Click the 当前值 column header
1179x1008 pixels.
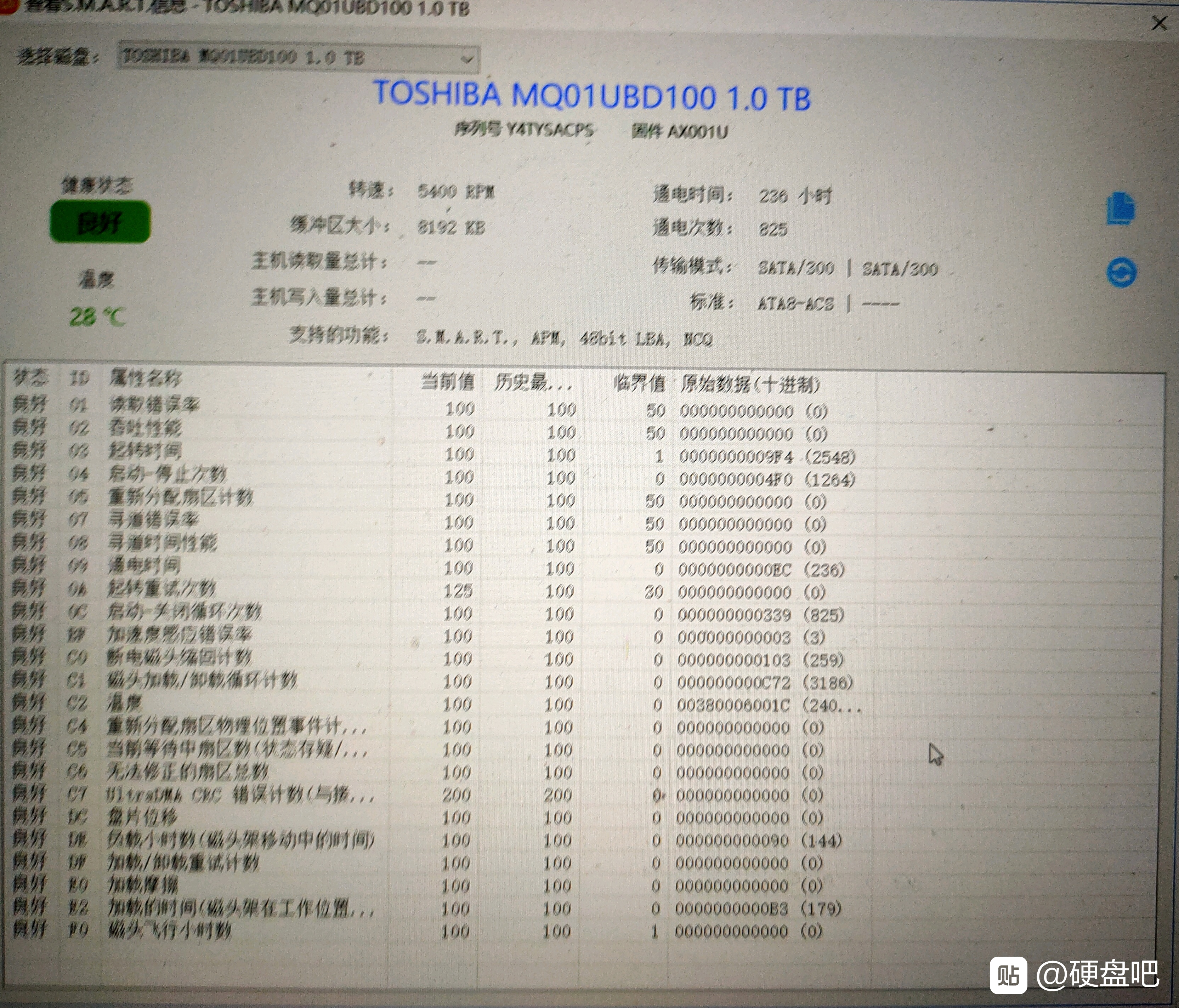[x=448, y=382]
